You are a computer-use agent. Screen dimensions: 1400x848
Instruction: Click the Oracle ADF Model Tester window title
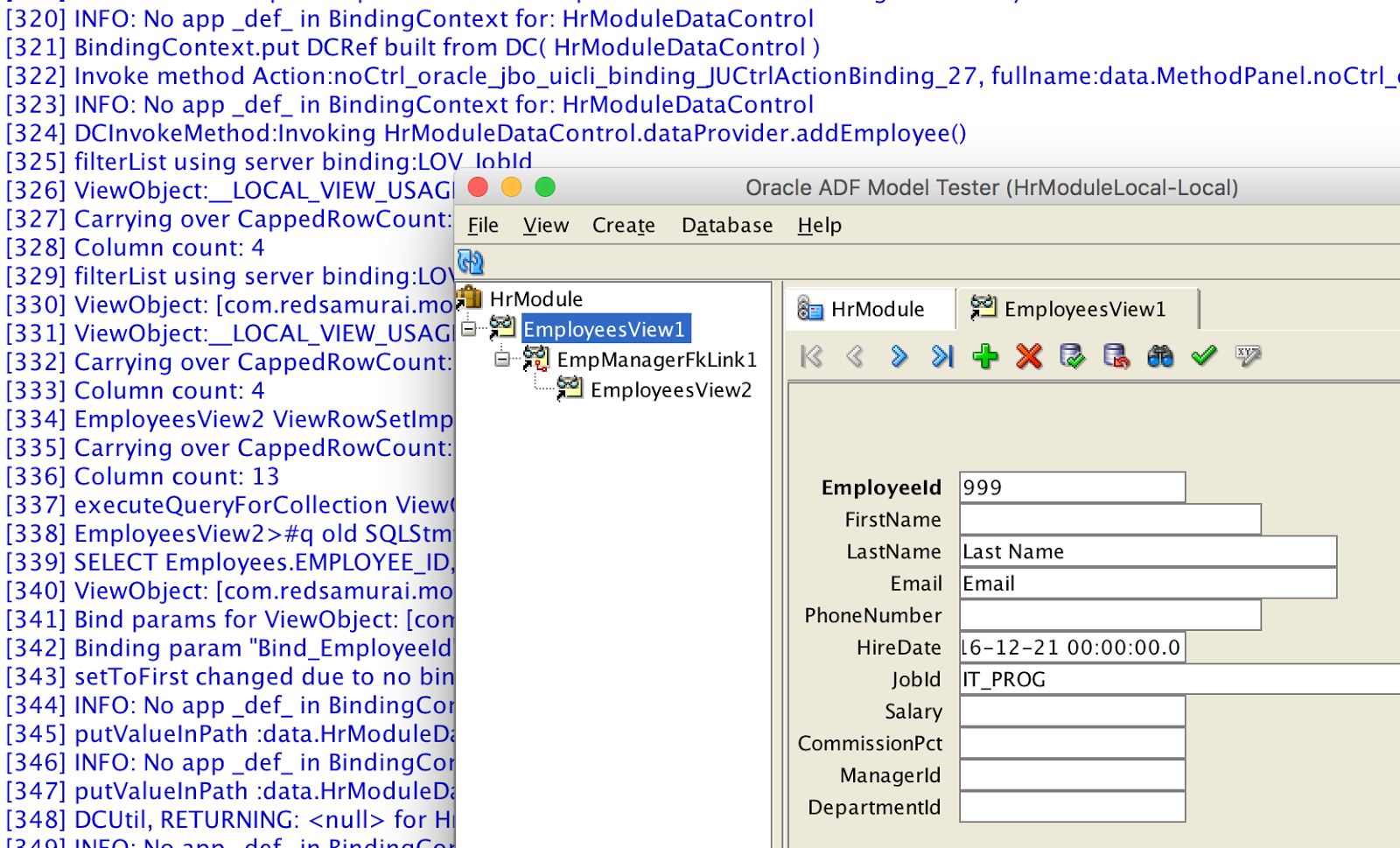tap(991, 187)
